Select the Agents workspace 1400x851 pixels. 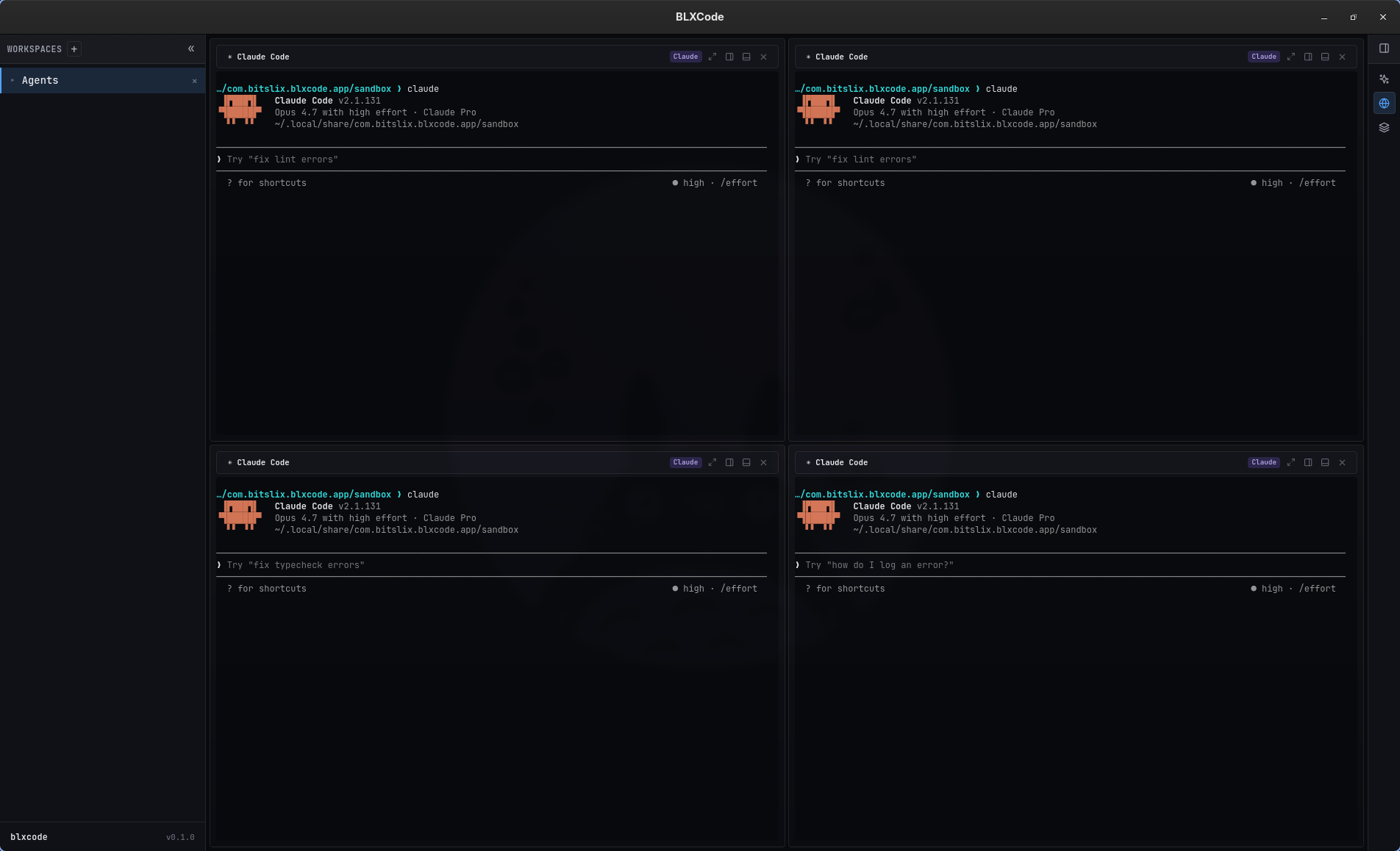point(103,80)
